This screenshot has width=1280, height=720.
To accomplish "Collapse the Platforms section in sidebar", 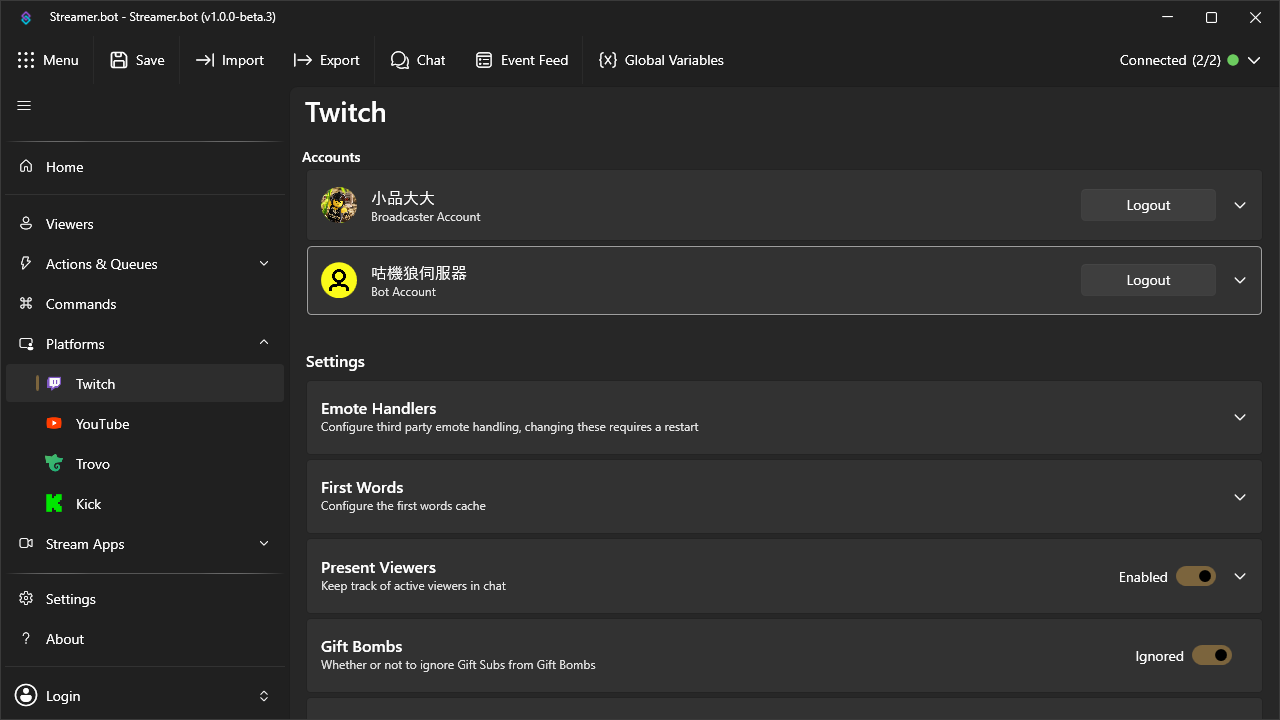I will click(x=263, y=343).
